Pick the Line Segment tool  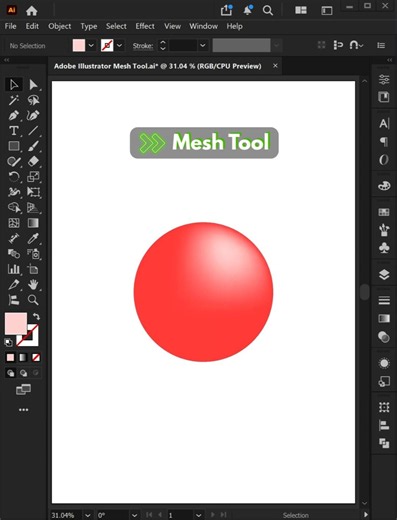[33, 131]
